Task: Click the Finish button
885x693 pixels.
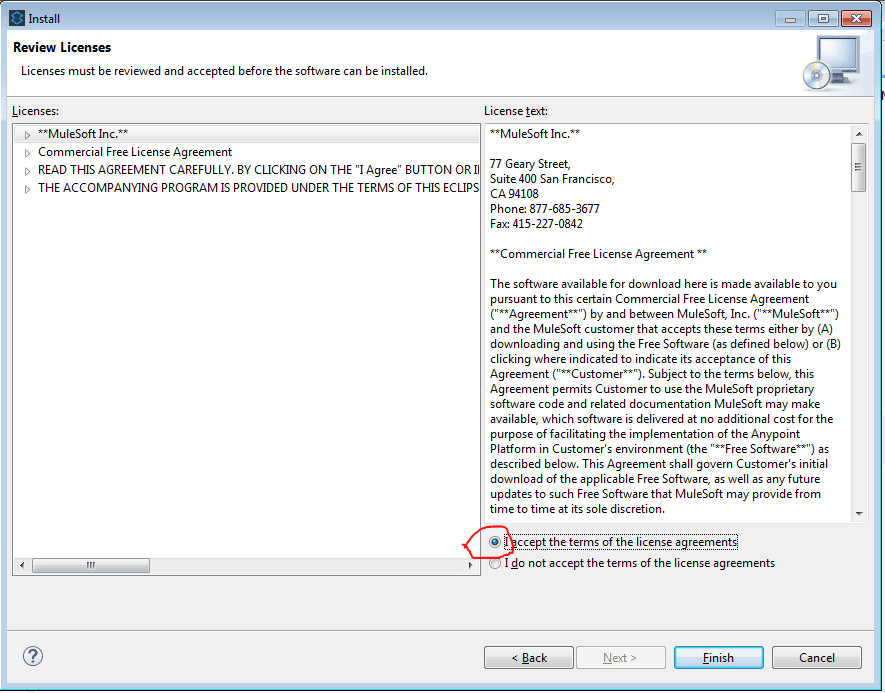Action: tap(718, 657)
